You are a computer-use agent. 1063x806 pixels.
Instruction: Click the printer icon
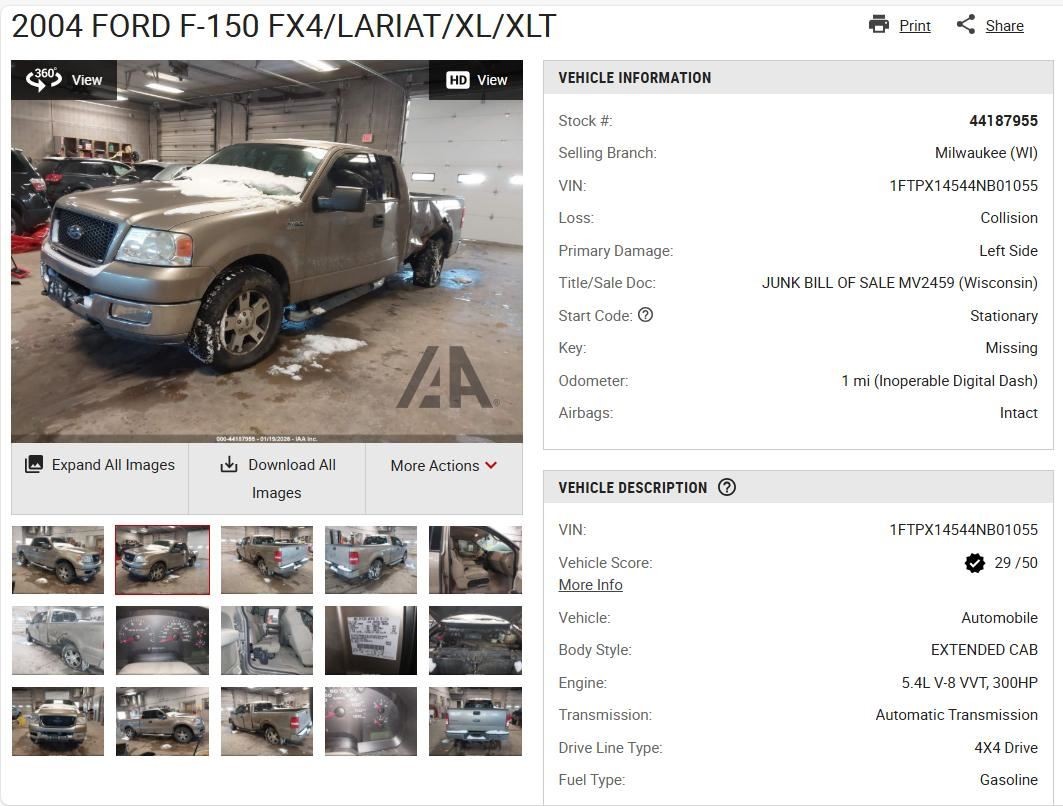pos(879,24)
